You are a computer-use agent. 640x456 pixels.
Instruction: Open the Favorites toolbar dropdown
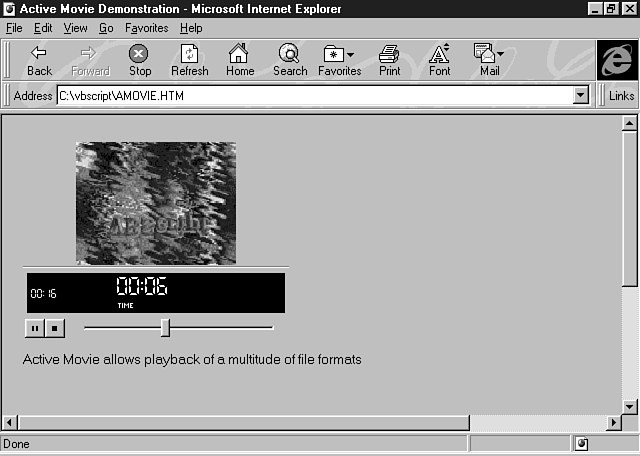tap(339, 59)
